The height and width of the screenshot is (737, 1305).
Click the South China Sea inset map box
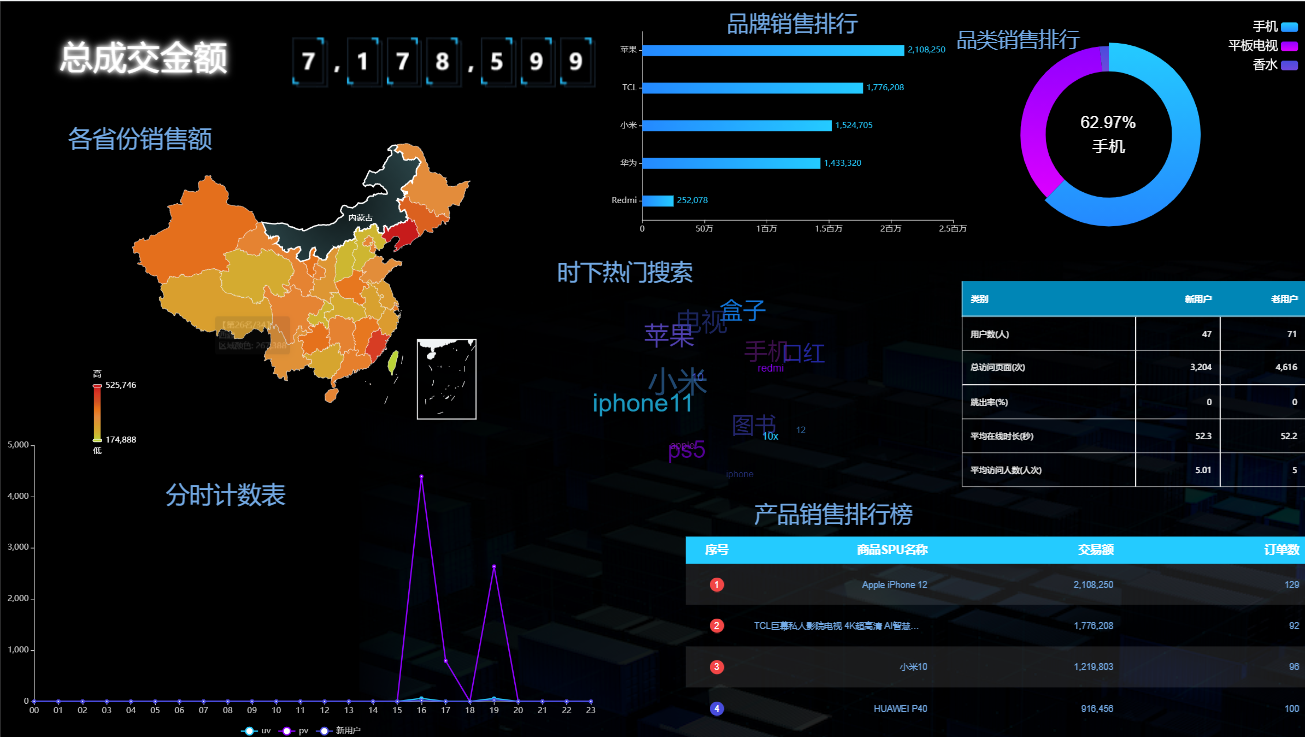coord(447,379)
